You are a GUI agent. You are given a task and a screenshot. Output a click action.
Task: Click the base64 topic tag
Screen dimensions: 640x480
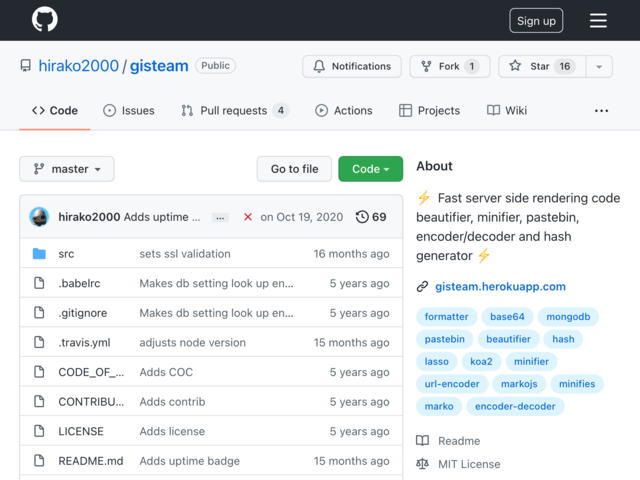tap(507, 317)
